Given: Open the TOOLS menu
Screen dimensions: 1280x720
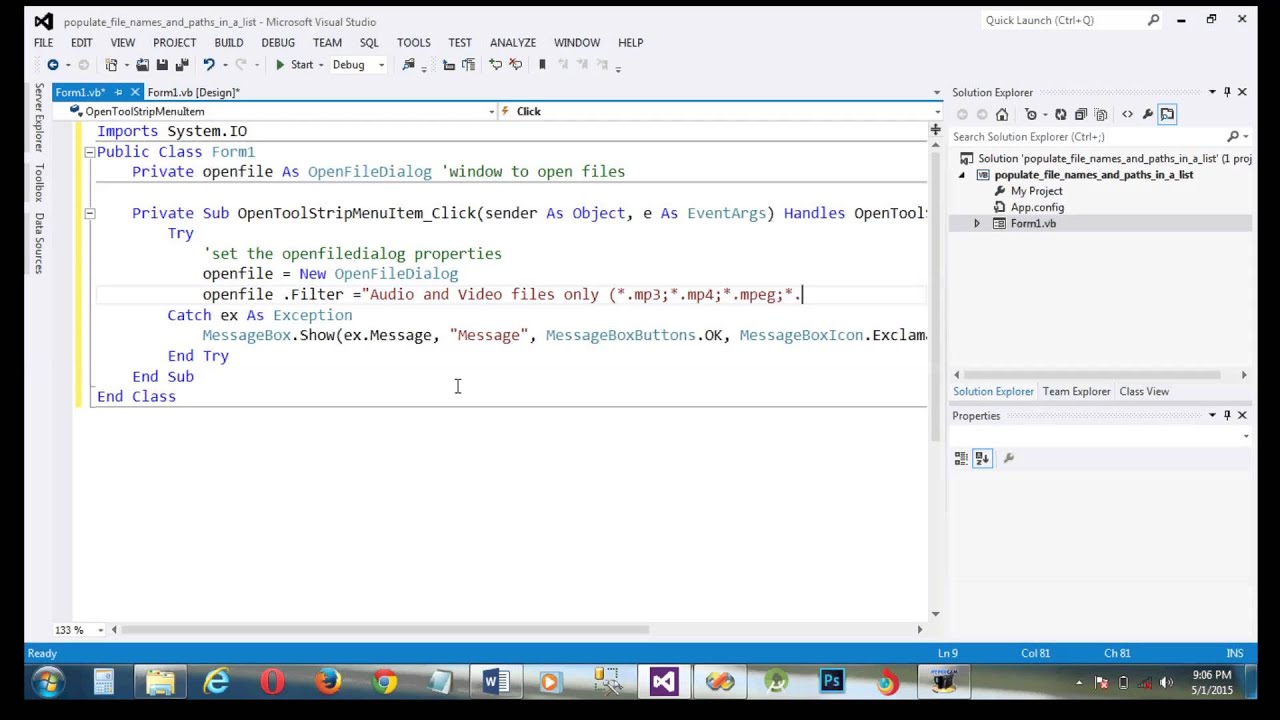Looking at the screenshot, I should (x=413, y=43).
